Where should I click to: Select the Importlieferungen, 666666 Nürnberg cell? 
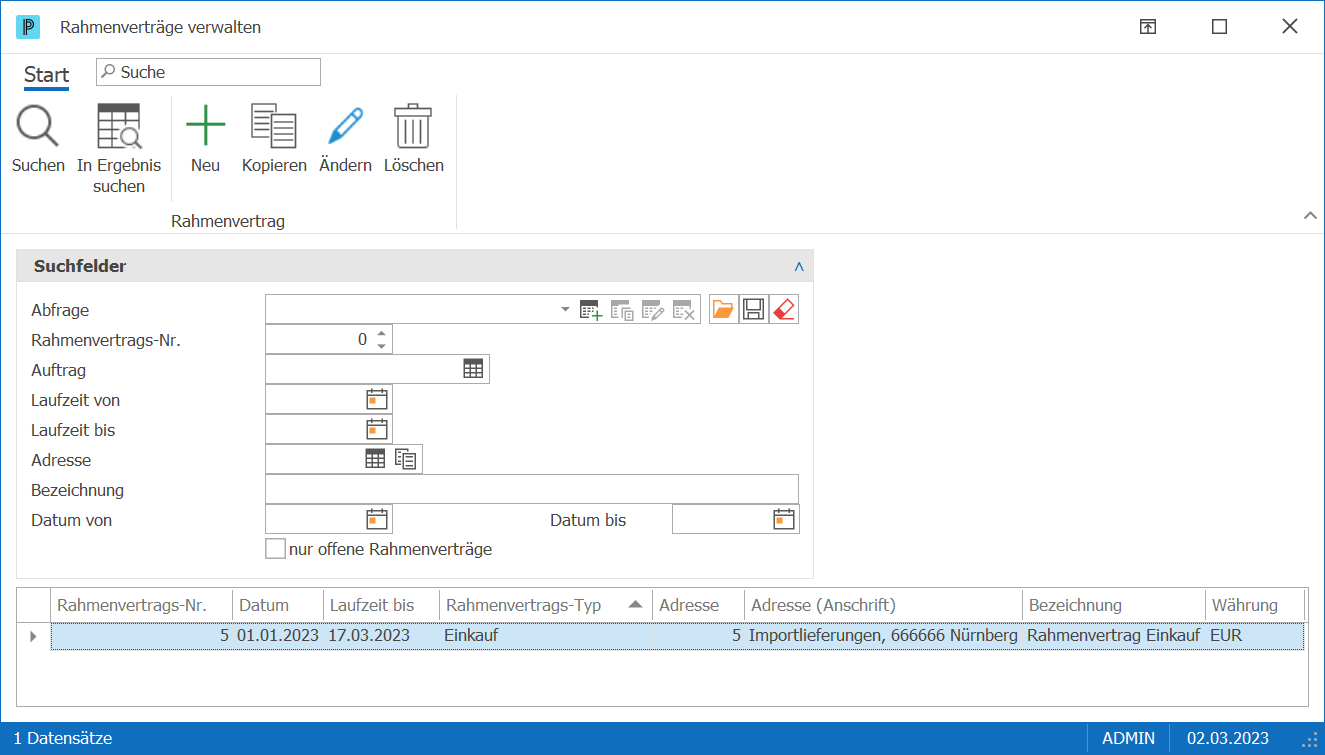pos(883,636)
